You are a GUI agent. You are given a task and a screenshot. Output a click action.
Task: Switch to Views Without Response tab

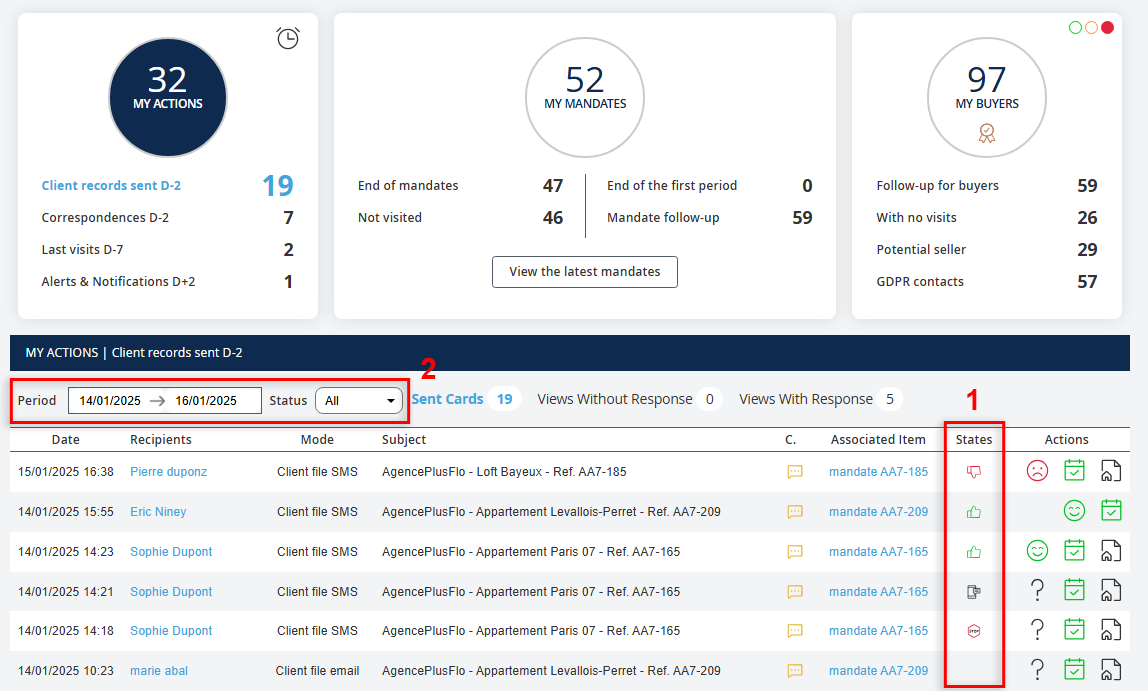pyautogui.click(x=615, y=399)
